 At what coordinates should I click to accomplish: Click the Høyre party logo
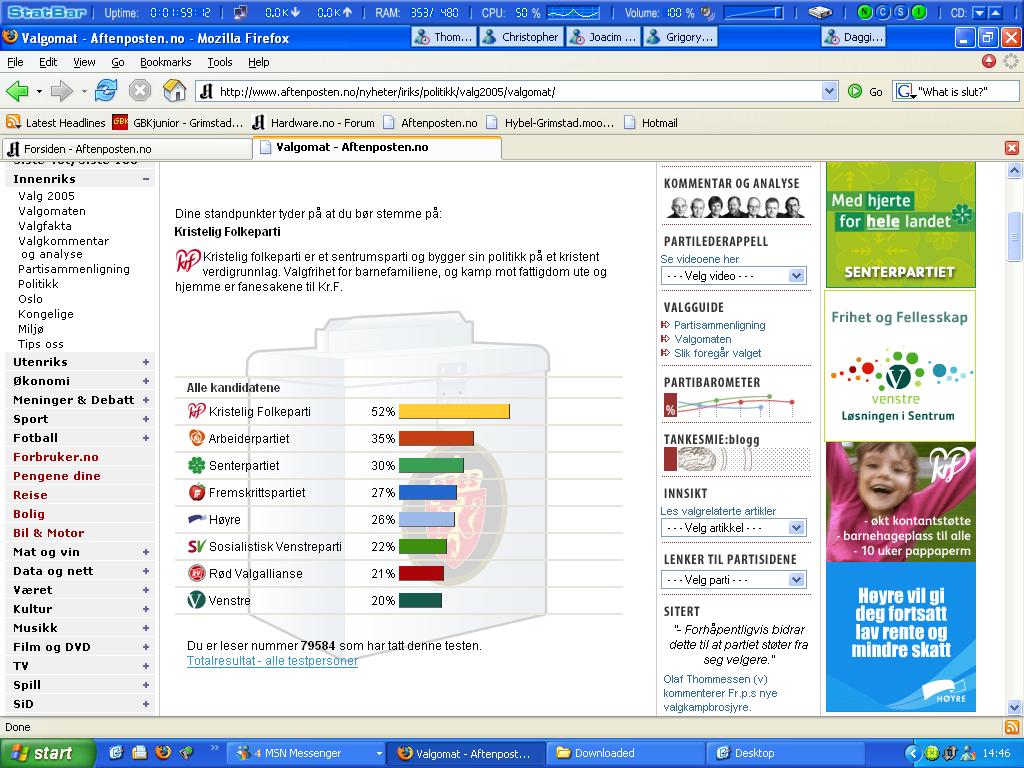197,519
